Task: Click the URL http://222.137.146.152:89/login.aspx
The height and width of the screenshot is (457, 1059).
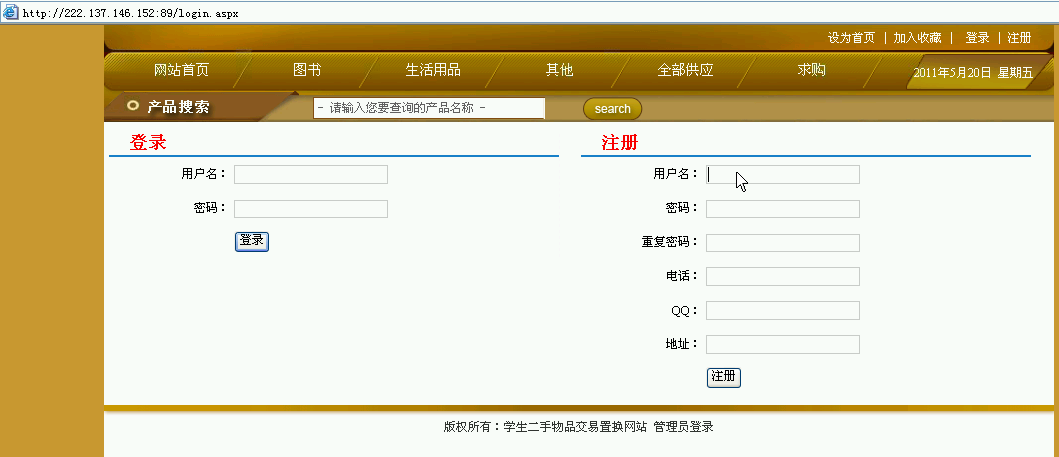Action: [x=130, y=14]
